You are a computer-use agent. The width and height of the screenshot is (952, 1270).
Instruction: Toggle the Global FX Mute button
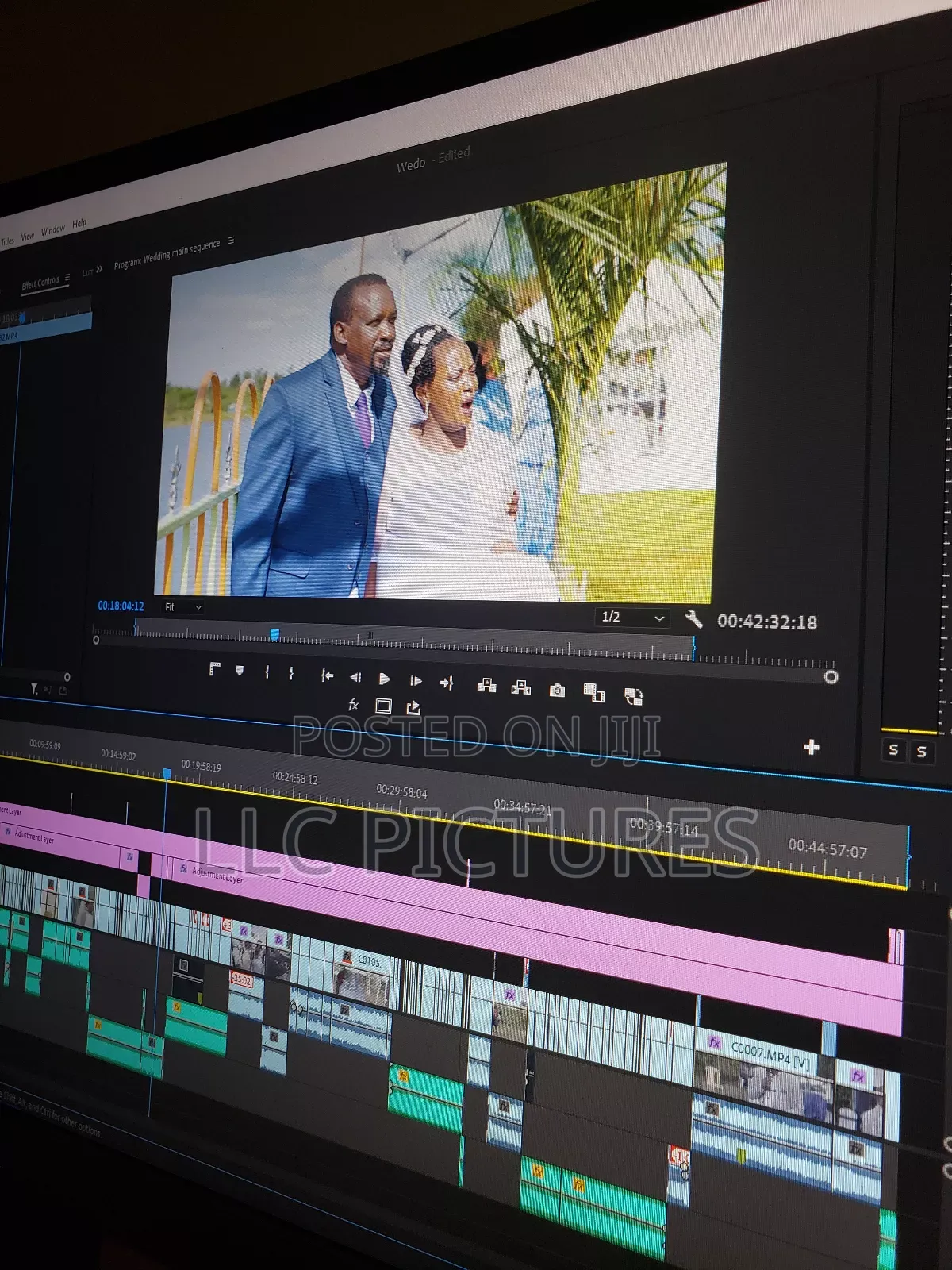click(x=353, y=704)
